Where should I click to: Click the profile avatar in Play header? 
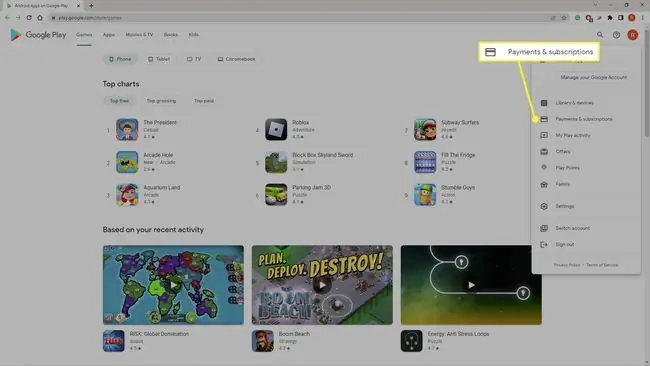[x=633, y=35]
